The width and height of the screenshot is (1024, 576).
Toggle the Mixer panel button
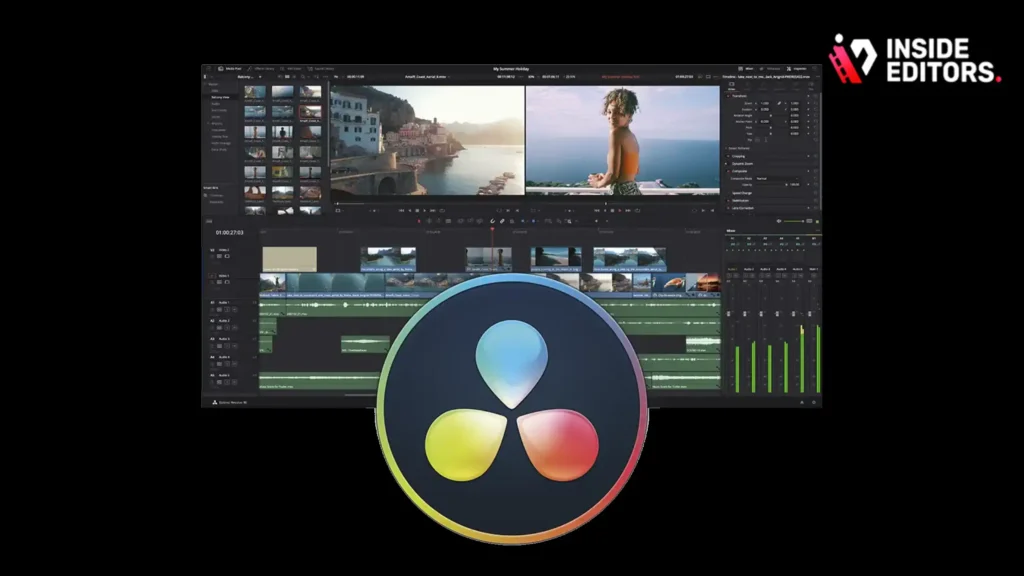tap(746, 69)
